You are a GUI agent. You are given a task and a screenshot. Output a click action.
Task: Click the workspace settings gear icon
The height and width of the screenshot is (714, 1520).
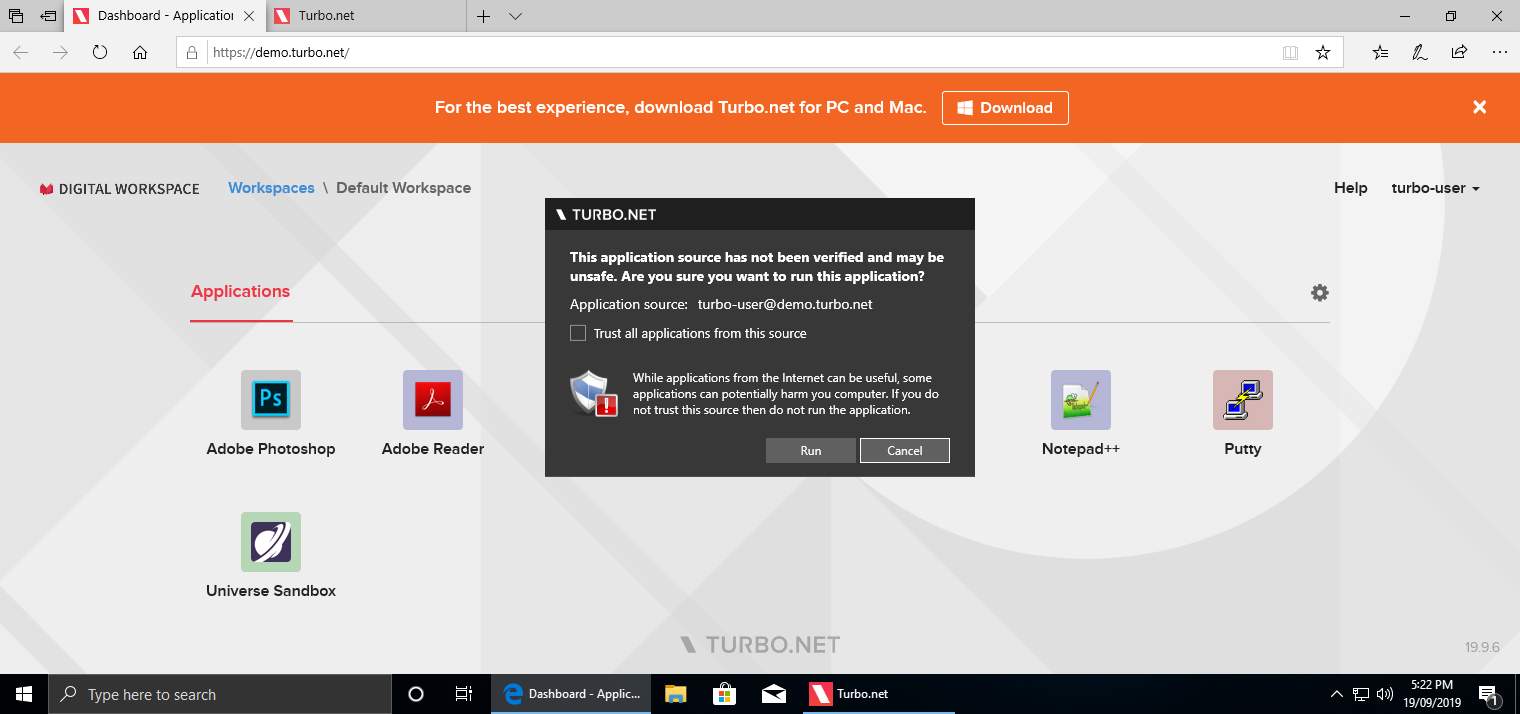[1320, 293]
